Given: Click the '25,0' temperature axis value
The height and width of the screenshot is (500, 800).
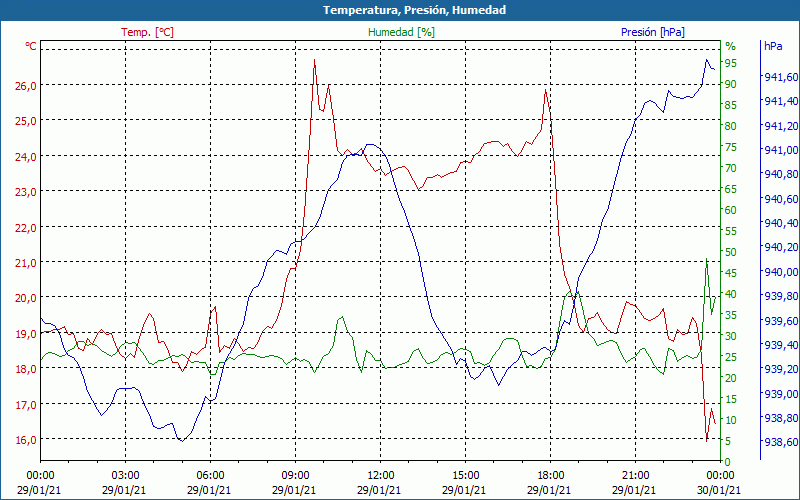Looking at the screenshot, I should tap(26, 121).
